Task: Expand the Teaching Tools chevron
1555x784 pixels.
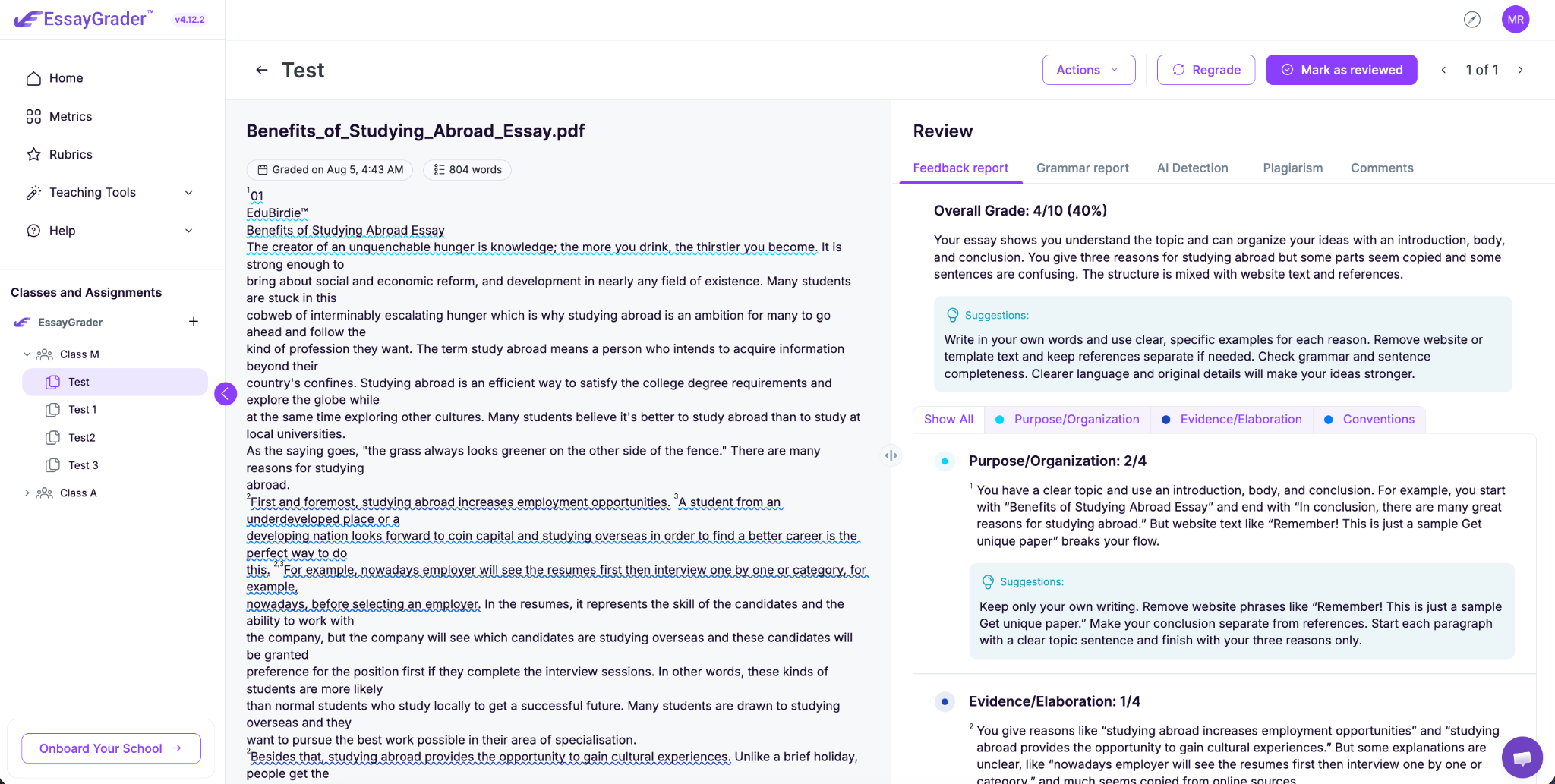Action: tap(189, 193)
